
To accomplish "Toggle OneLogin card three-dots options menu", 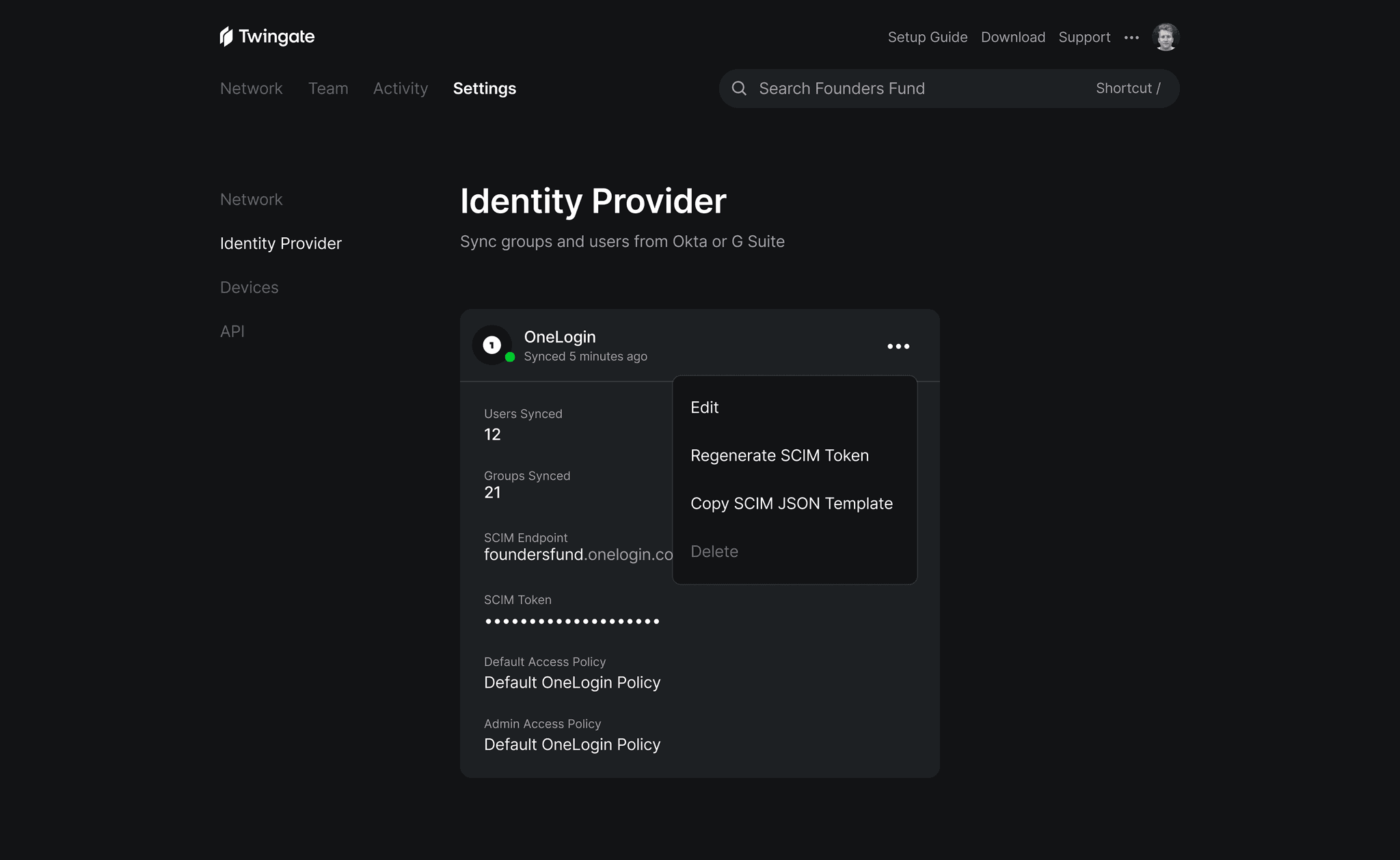I will 898,347.
